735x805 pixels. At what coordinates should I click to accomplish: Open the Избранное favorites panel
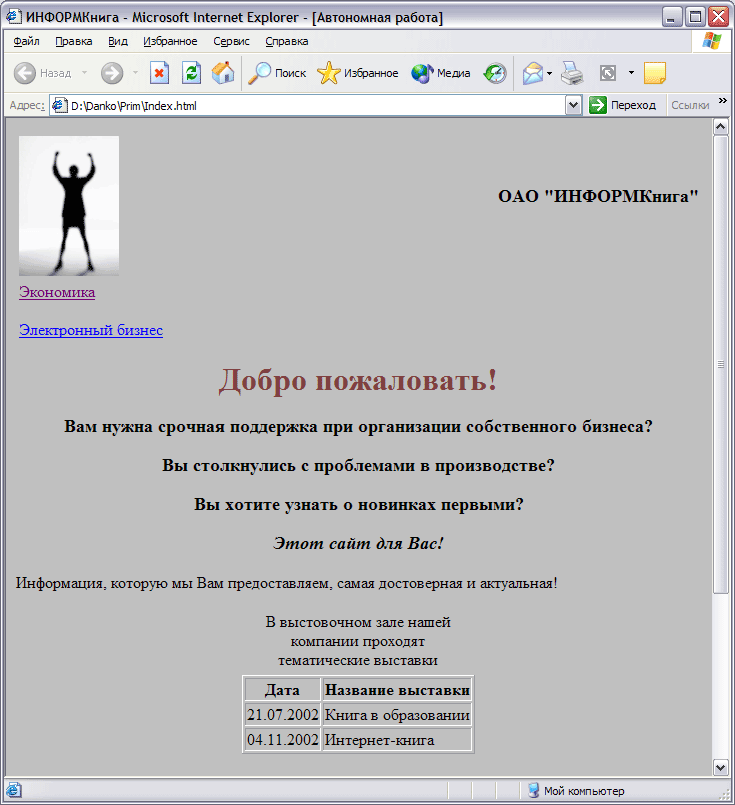click(357, 73)
